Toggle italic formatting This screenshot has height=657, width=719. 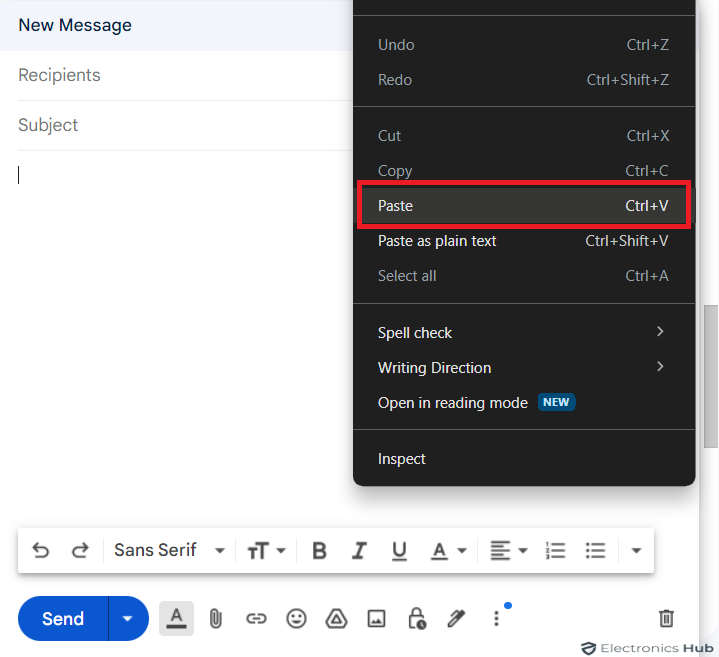tap(359, 550)
